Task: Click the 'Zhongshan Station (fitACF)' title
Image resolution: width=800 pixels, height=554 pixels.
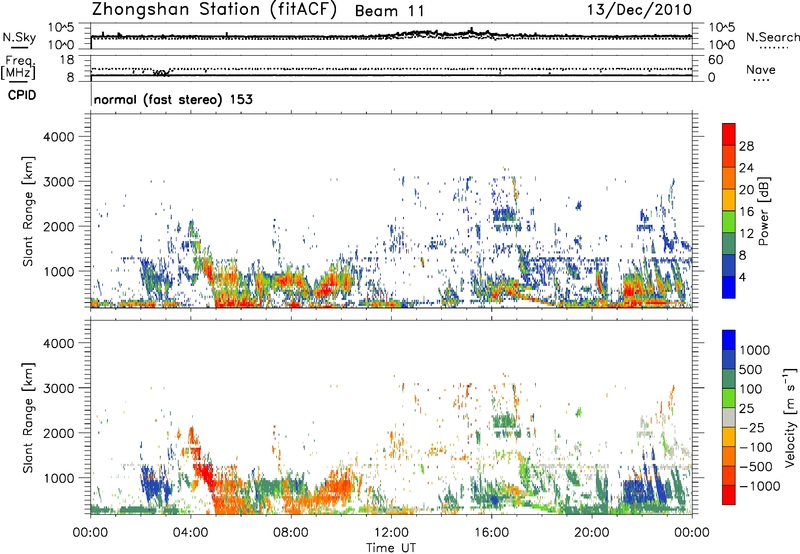Action: 214,10
